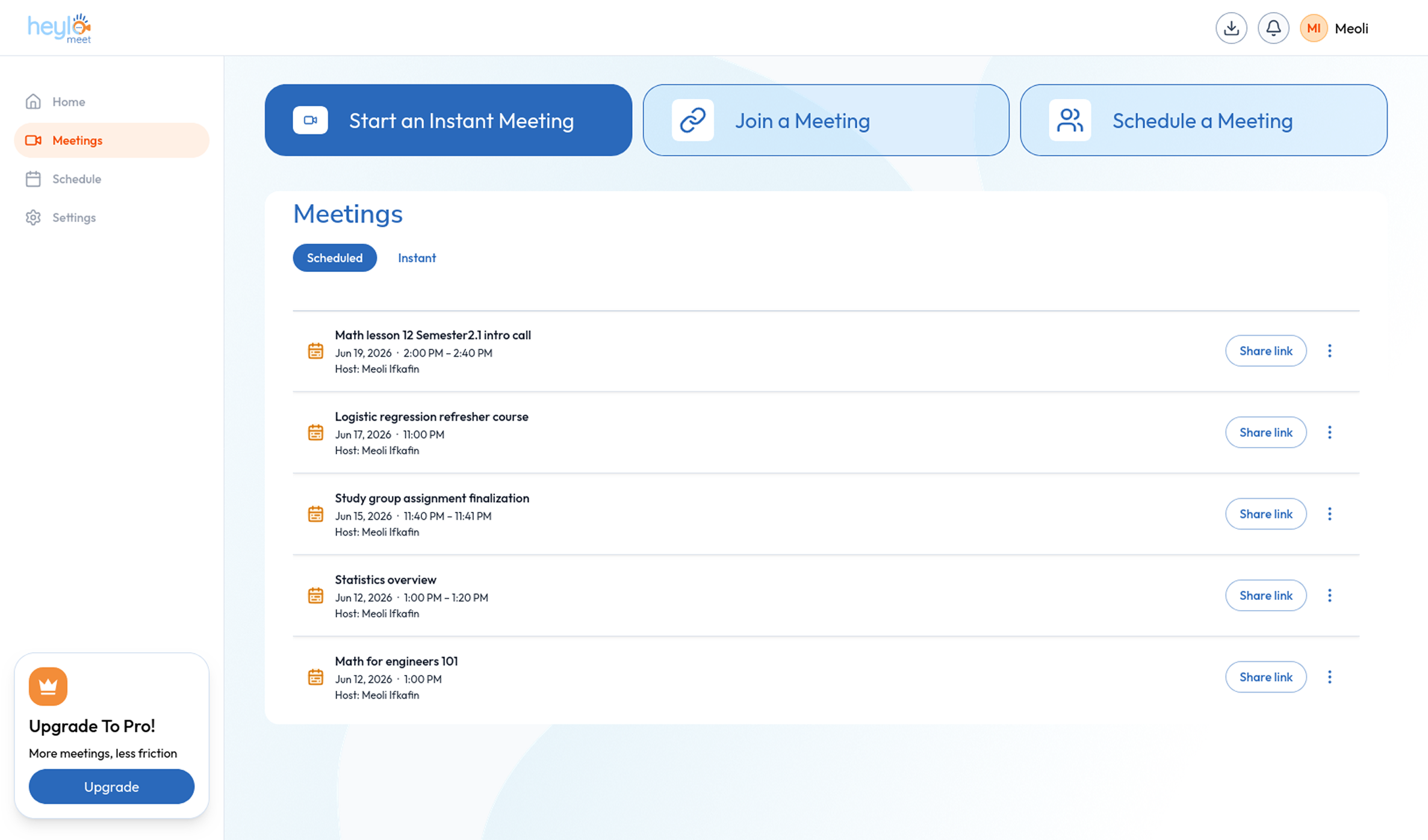This screenshot has width=1428, height=840.
Task: Open the Meoli user account name
Action: (x=1352, y=28)
